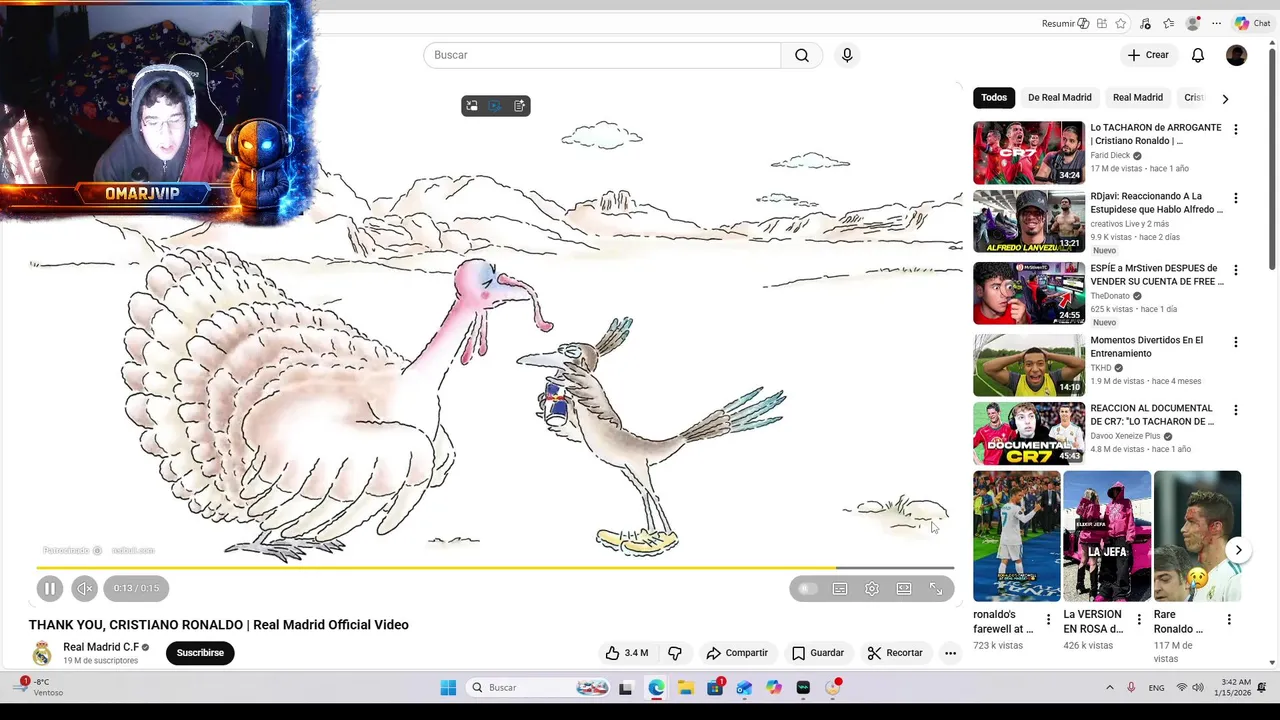
Task: Save video using Guardar button
Action: pyautogui.click(x=818, y=653)
